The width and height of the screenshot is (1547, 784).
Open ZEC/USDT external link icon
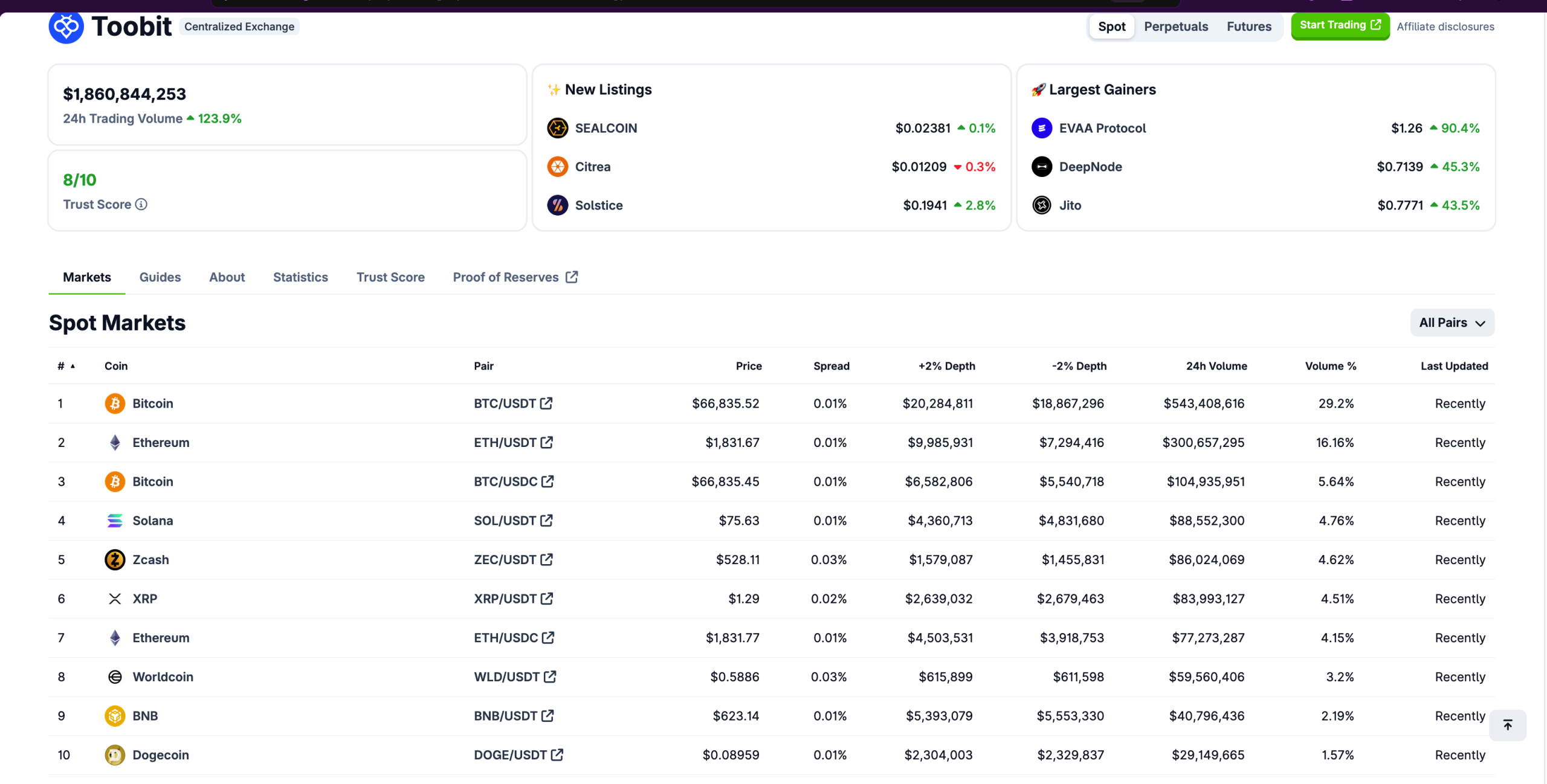(547, 559)
